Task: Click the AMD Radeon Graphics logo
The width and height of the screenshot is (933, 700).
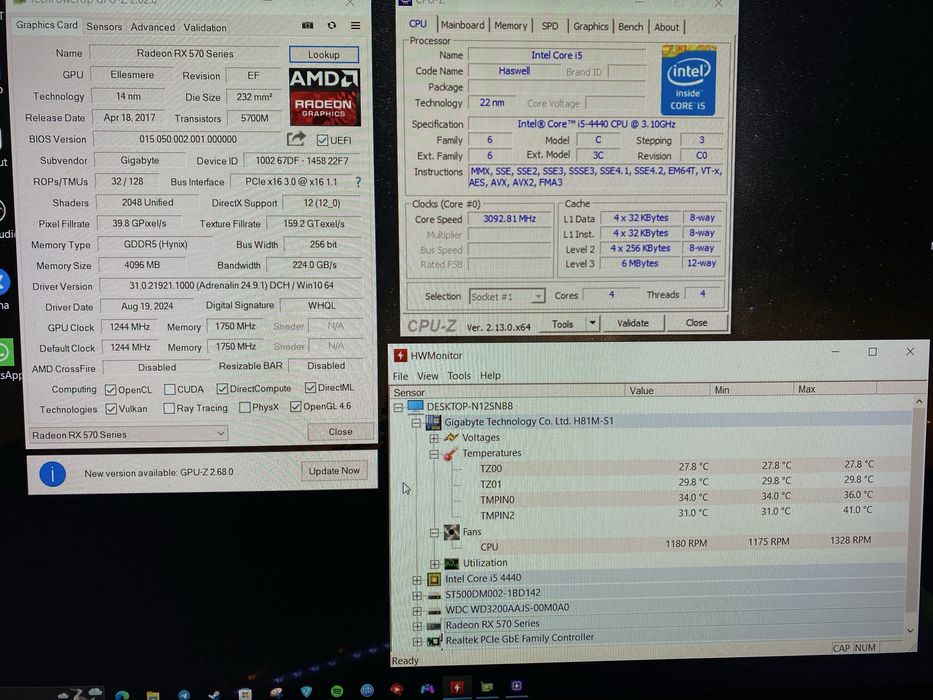Action: point(324,97)
